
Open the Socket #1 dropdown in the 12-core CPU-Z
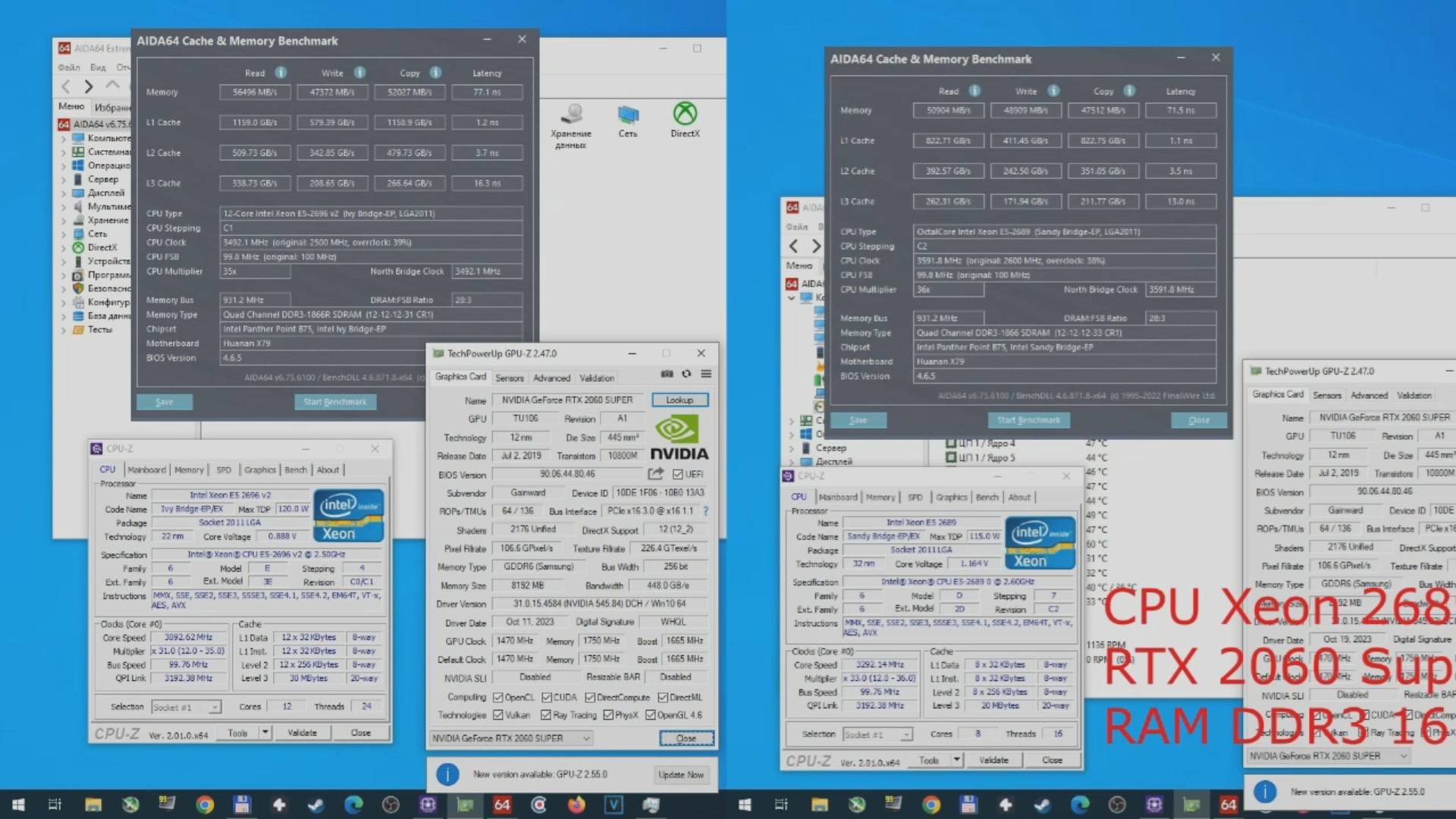186,707
